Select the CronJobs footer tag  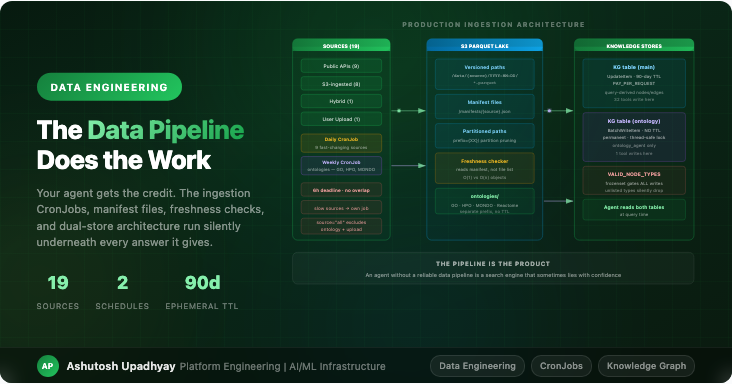(x=561, y=366)
